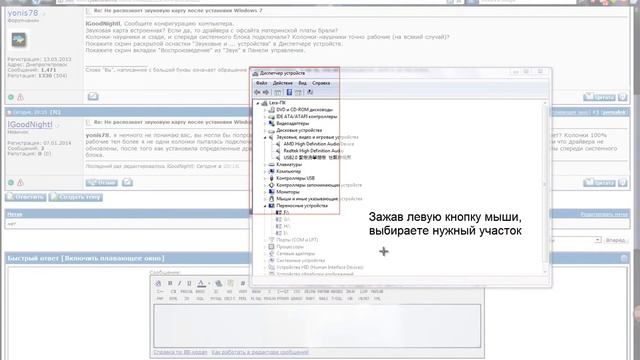Click yonis78 avatar image
The width and height of the screenshot is (640, 360).
click(x=19, y=40)
